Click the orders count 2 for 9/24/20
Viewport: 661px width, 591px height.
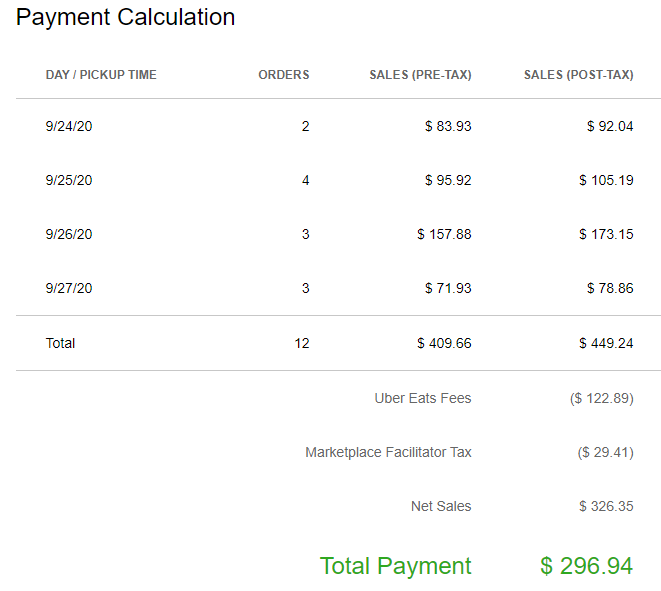coord(306,126)
